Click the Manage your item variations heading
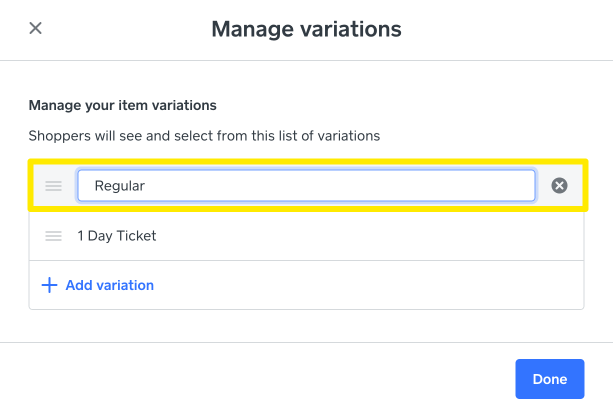The width and height of the screenshot is (613, 413). click(x=123, y=105)
